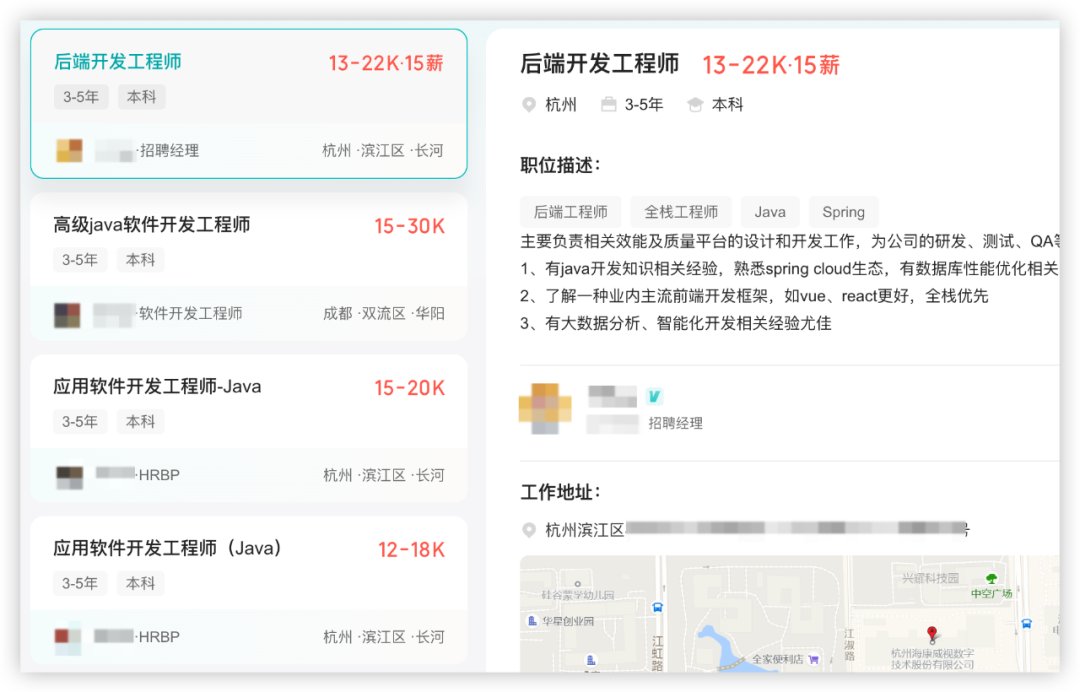Click recruiter avatar in 后端开发工程师 card
Screen dimensions: 1080x692
(69, 150)
